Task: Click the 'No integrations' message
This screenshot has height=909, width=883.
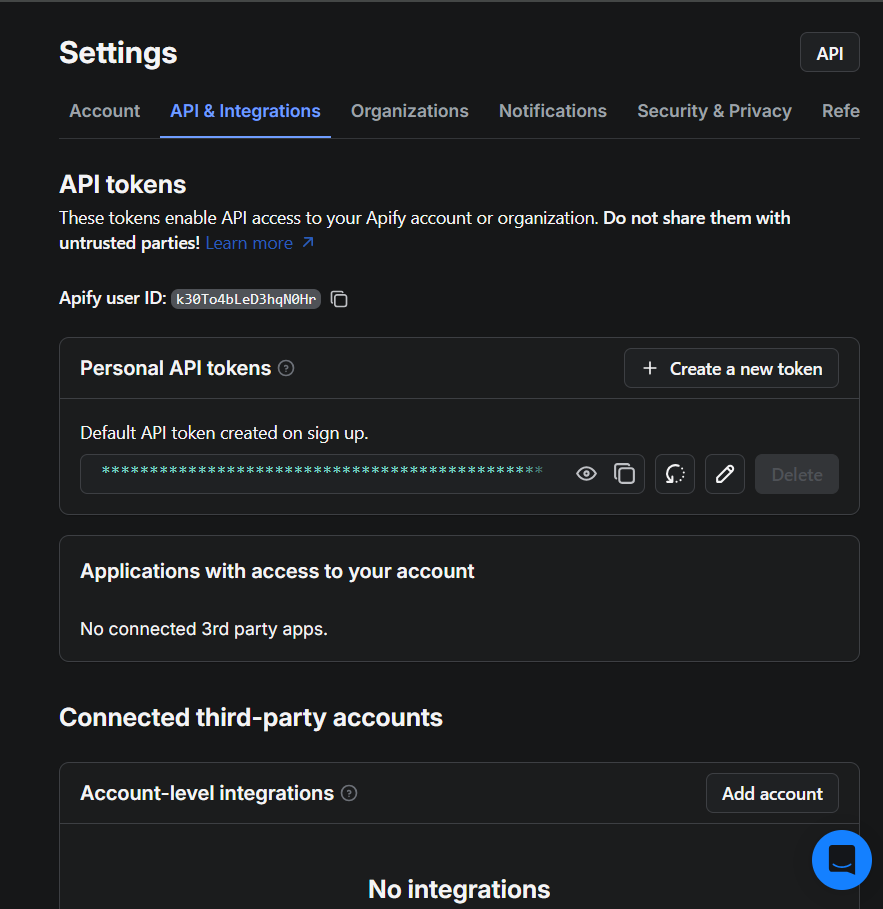Action: 459,889
